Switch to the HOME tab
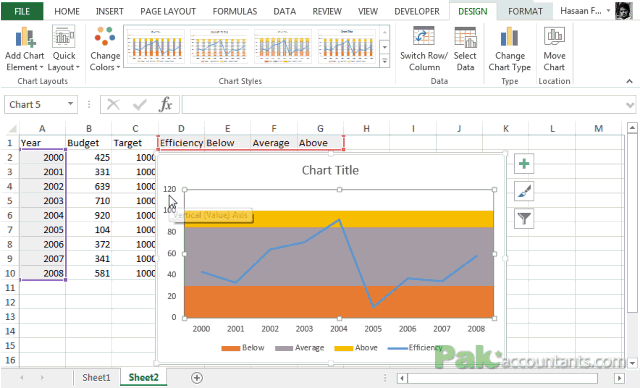Viewport: 640px width, 388px height. click(x=67, y=11)
